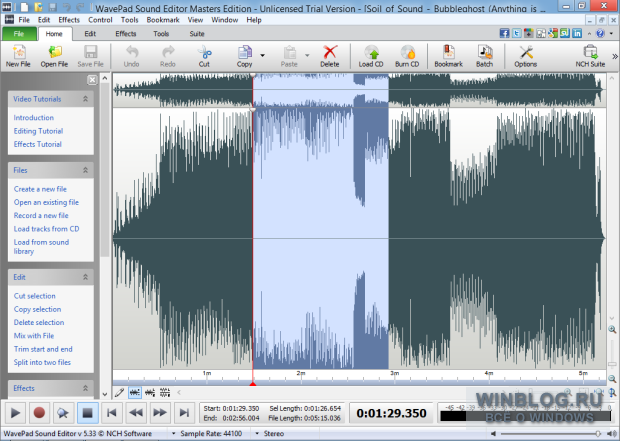620x441 pixels.
Task: Click the Bookmark toolbar icon
Action: pos(448,56)
